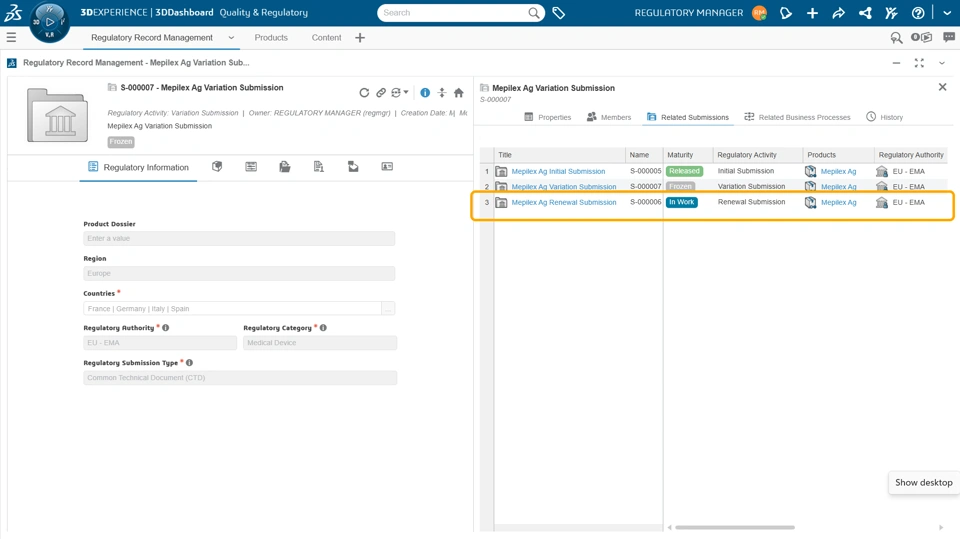Click the Show desktop button
Image resolution: width=960 pixels, height=539 pixels.
pos(923,483)
